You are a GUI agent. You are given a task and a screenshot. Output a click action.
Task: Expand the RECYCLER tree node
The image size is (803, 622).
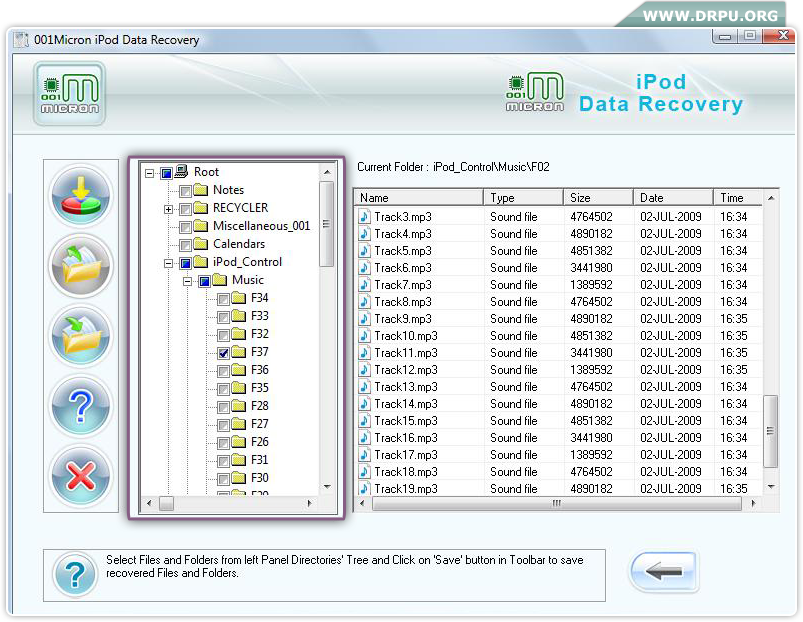[168, 209]
